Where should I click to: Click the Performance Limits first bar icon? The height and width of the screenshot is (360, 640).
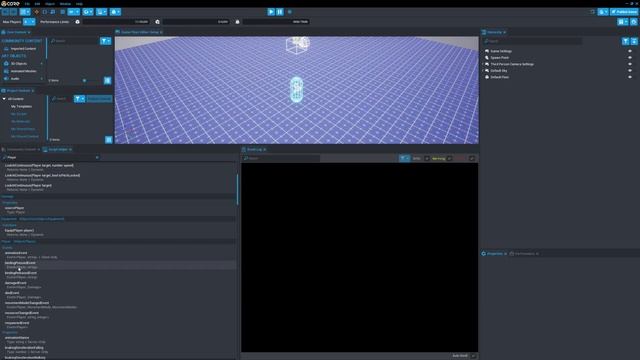tap(78, 22)
